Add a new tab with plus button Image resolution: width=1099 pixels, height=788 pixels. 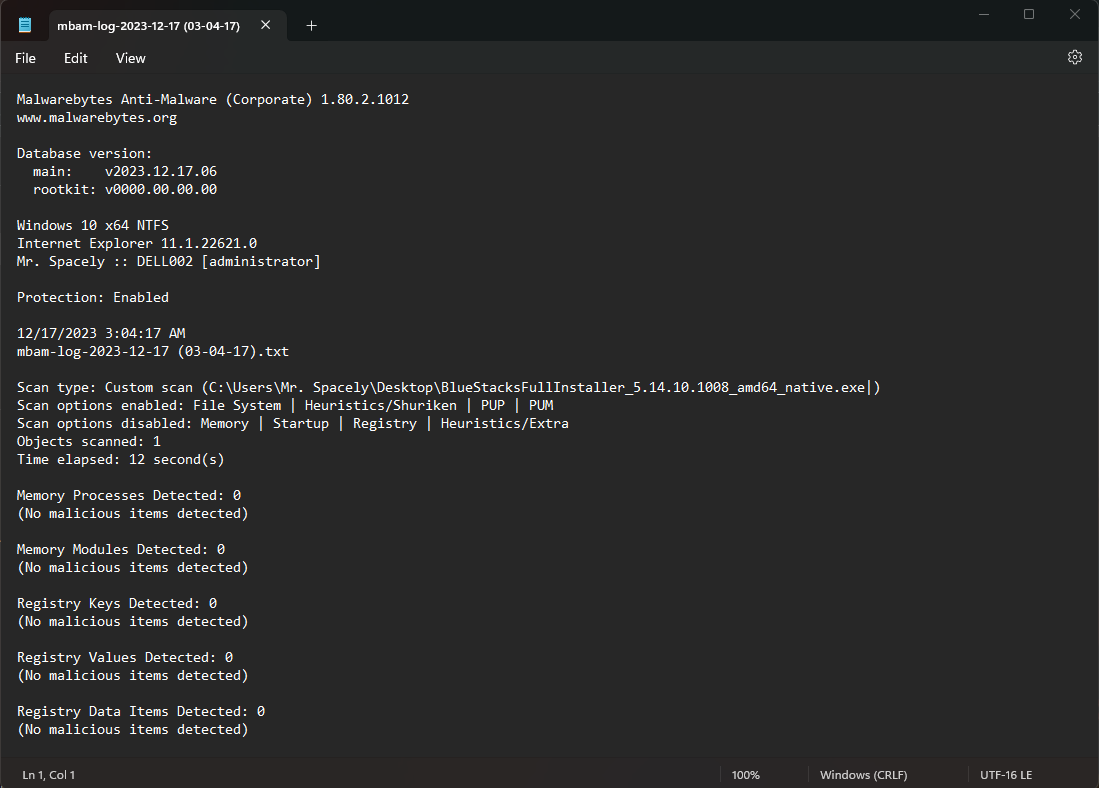click(x=312, y=26)
